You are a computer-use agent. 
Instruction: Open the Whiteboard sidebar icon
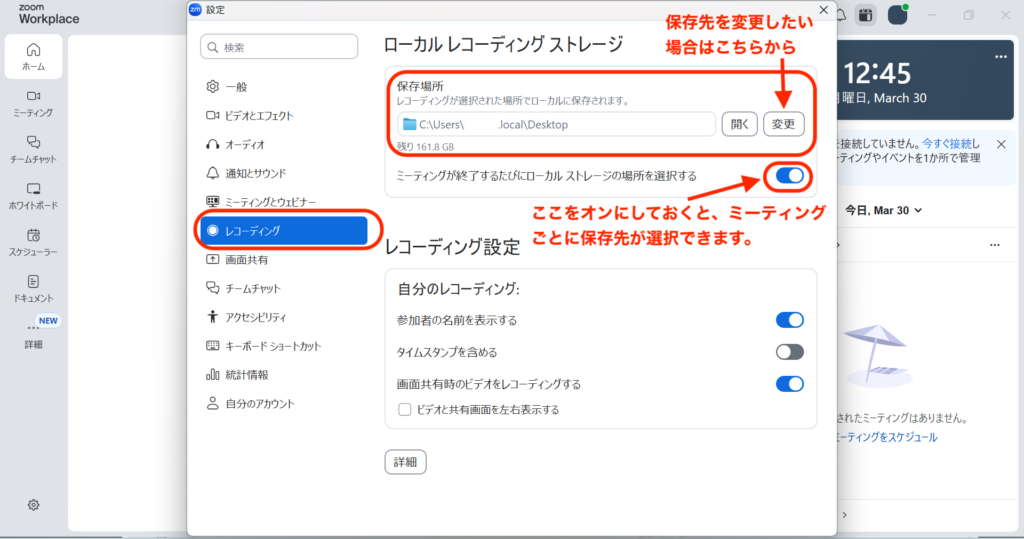(x=33, y=194)
